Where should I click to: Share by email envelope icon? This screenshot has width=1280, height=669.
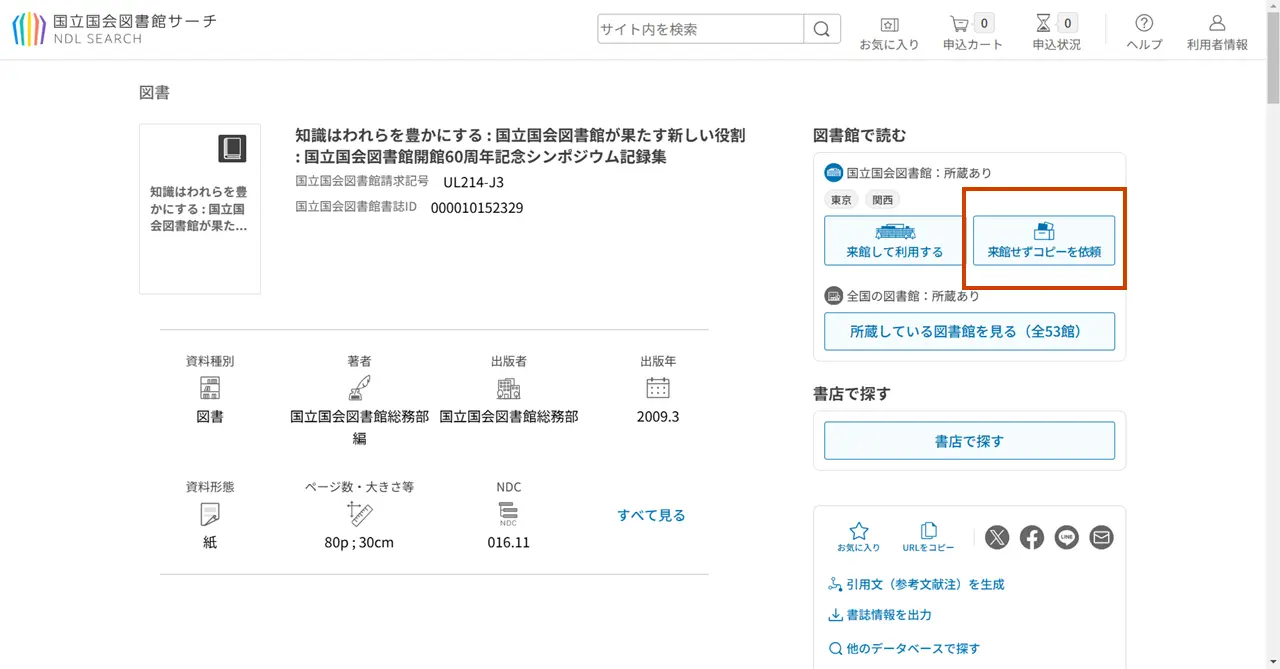[x=1101, y=537]
